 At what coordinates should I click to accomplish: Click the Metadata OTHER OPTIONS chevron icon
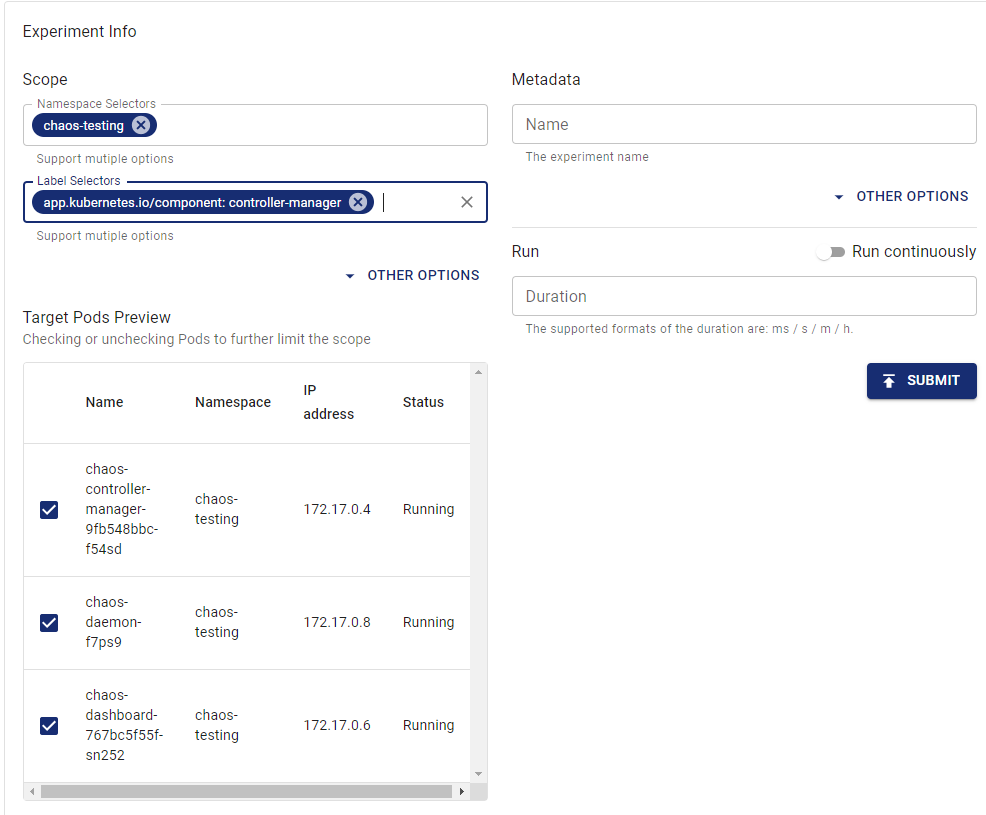838,196
